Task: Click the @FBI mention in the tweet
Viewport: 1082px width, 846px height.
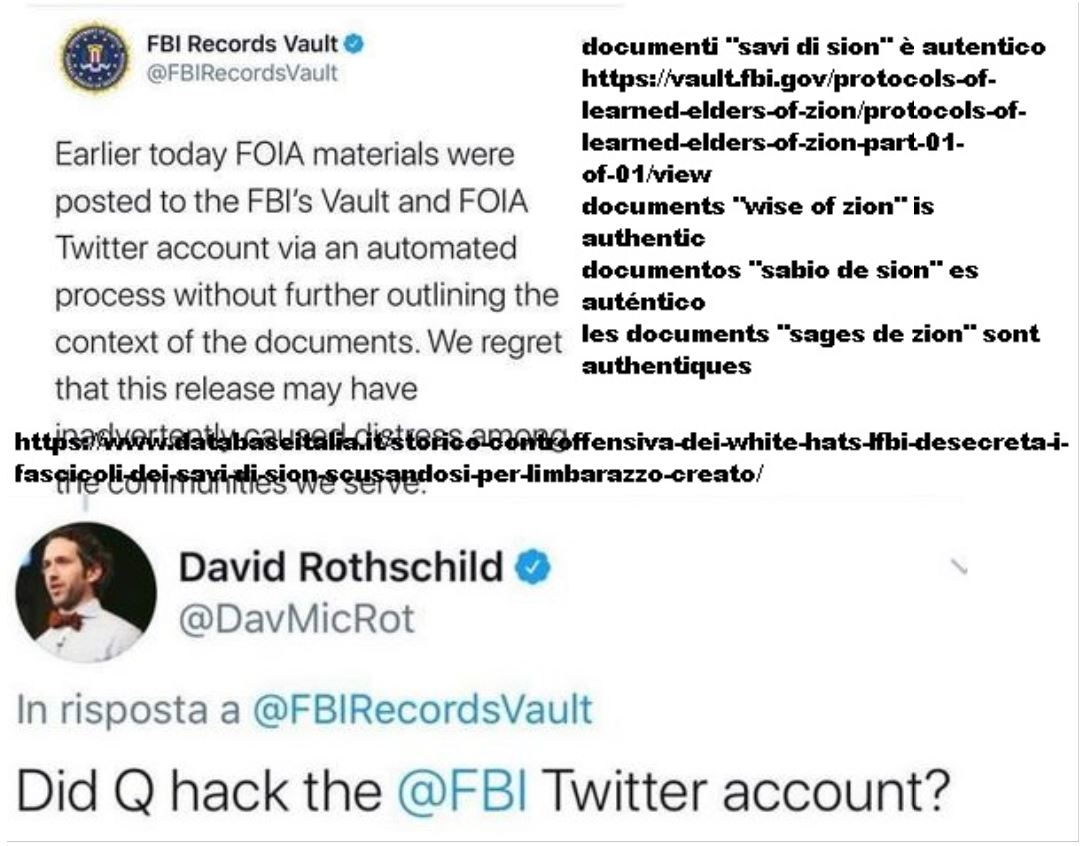Action: (464, 790)
